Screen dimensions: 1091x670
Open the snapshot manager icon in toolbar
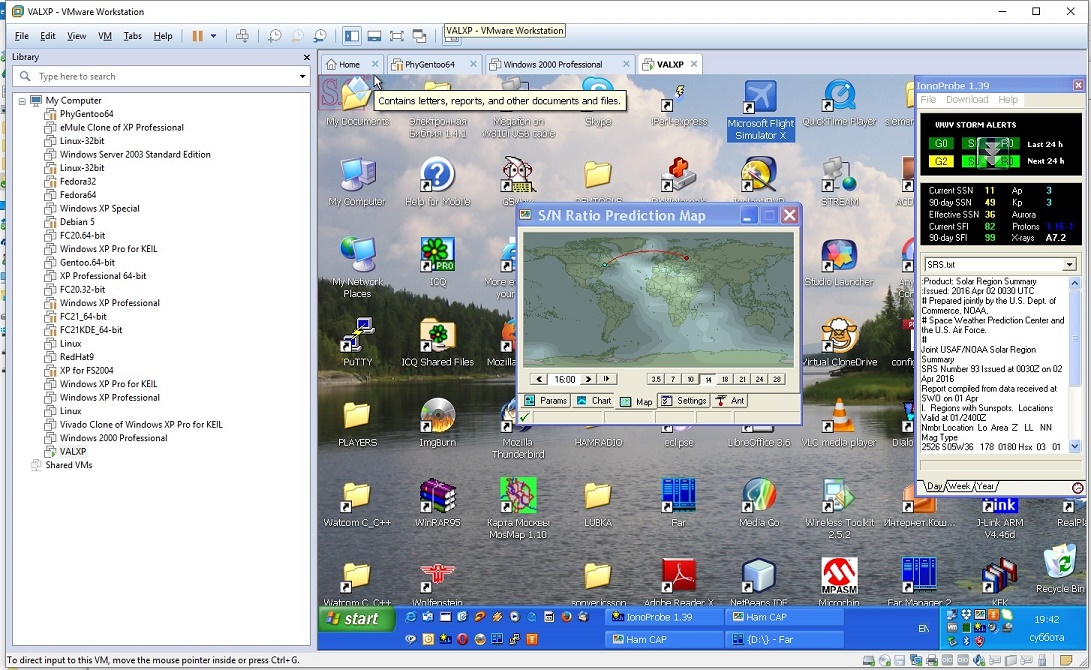(319, 35)
